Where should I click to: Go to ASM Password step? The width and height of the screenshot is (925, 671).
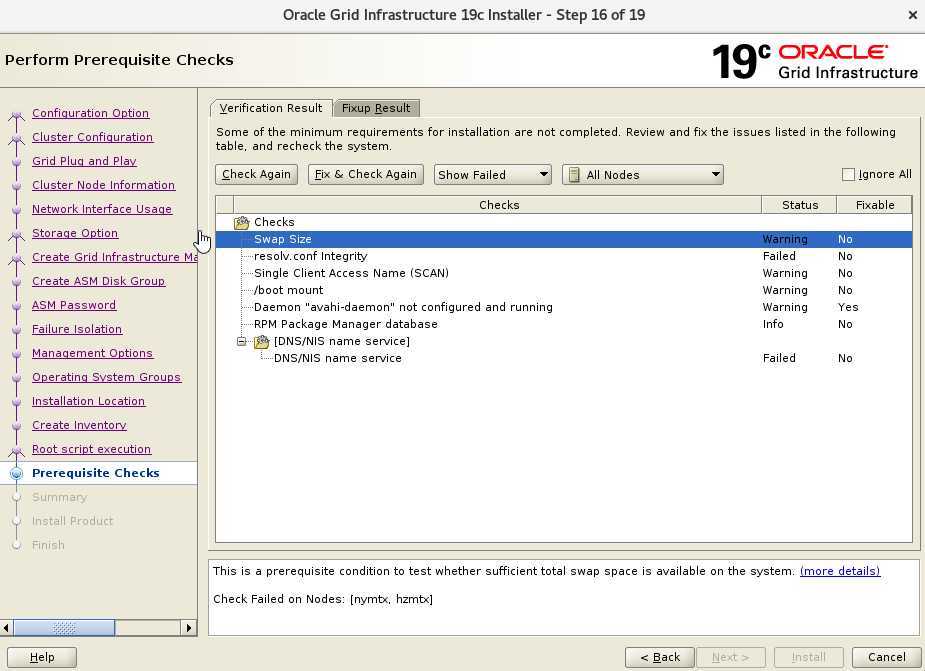(x=74, y=305)
